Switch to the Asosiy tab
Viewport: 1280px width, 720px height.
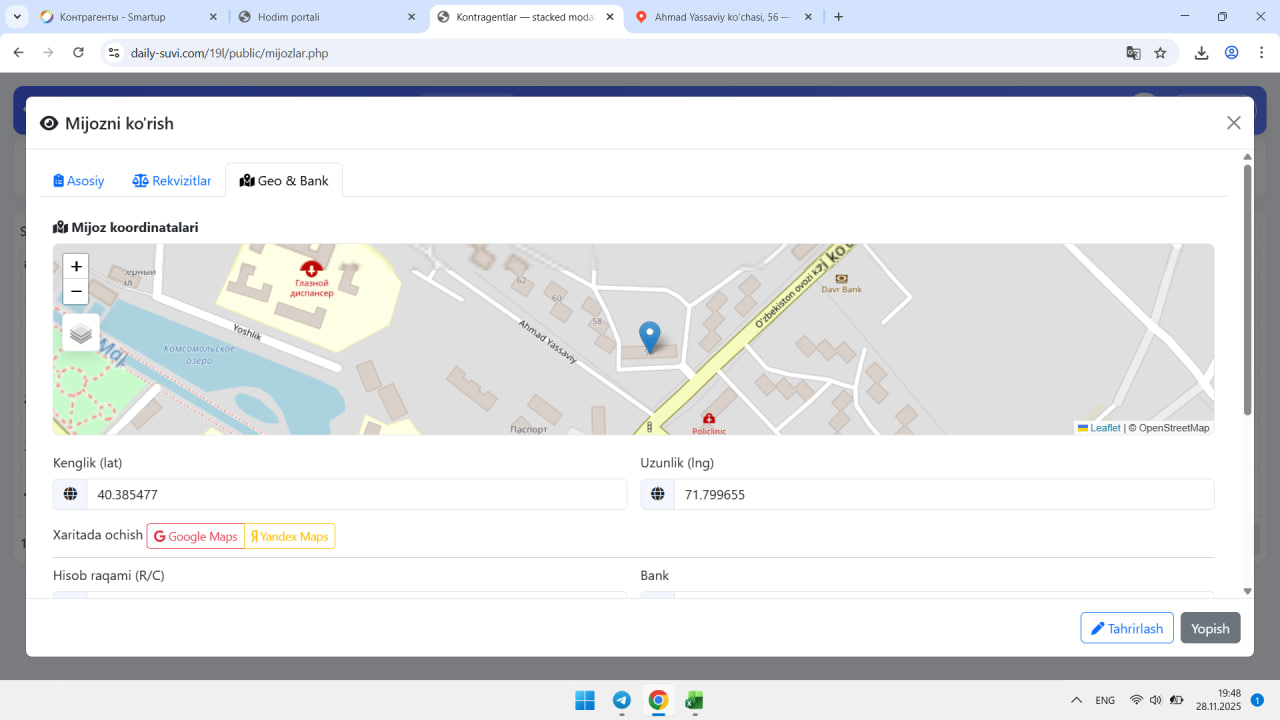coord(79,181)
